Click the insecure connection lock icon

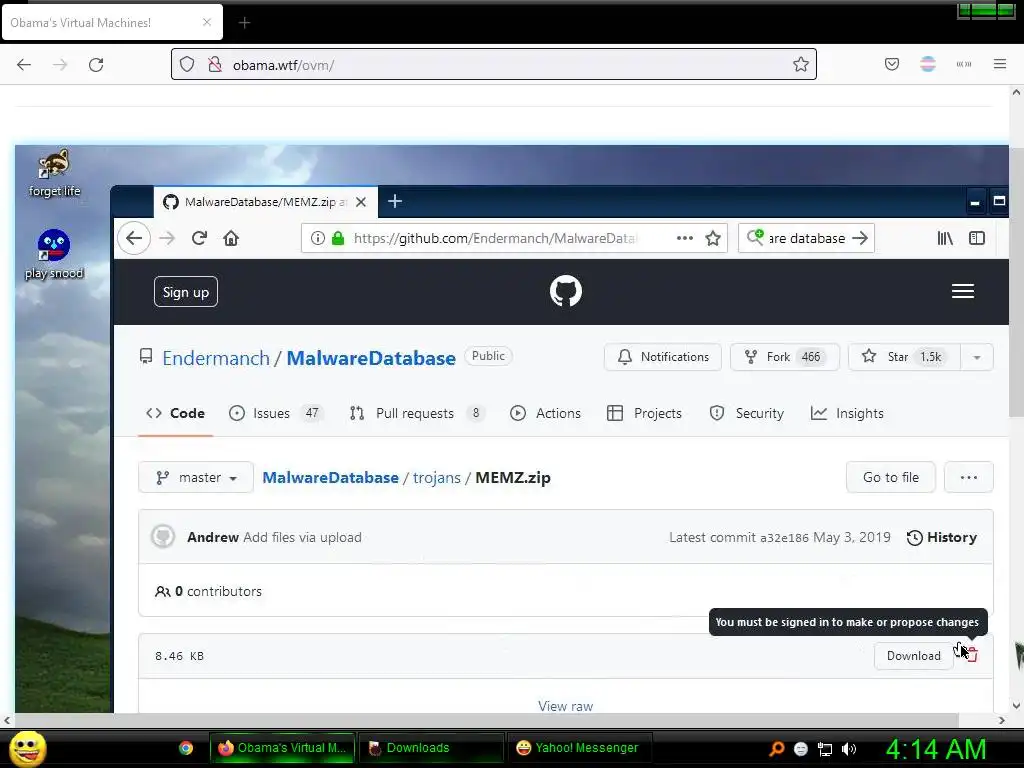pyautogui.click(x=214, y=64)
